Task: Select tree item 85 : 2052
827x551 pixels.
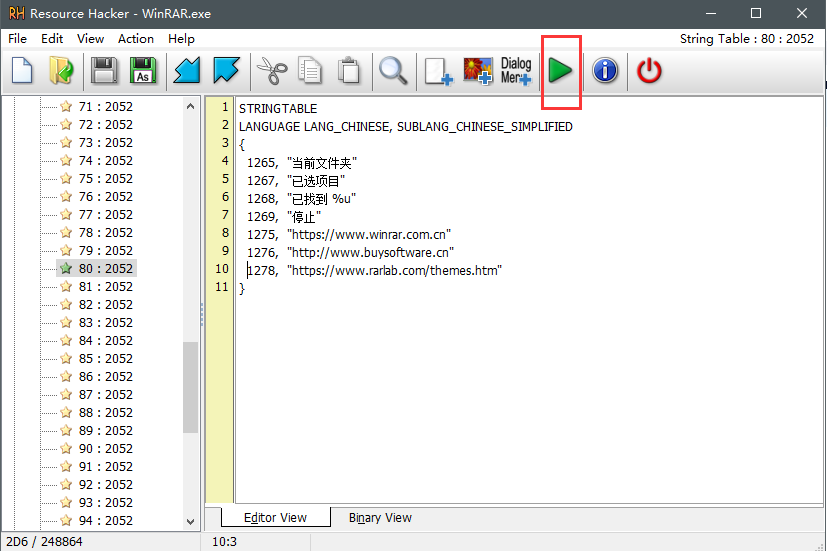Action: 105,358
